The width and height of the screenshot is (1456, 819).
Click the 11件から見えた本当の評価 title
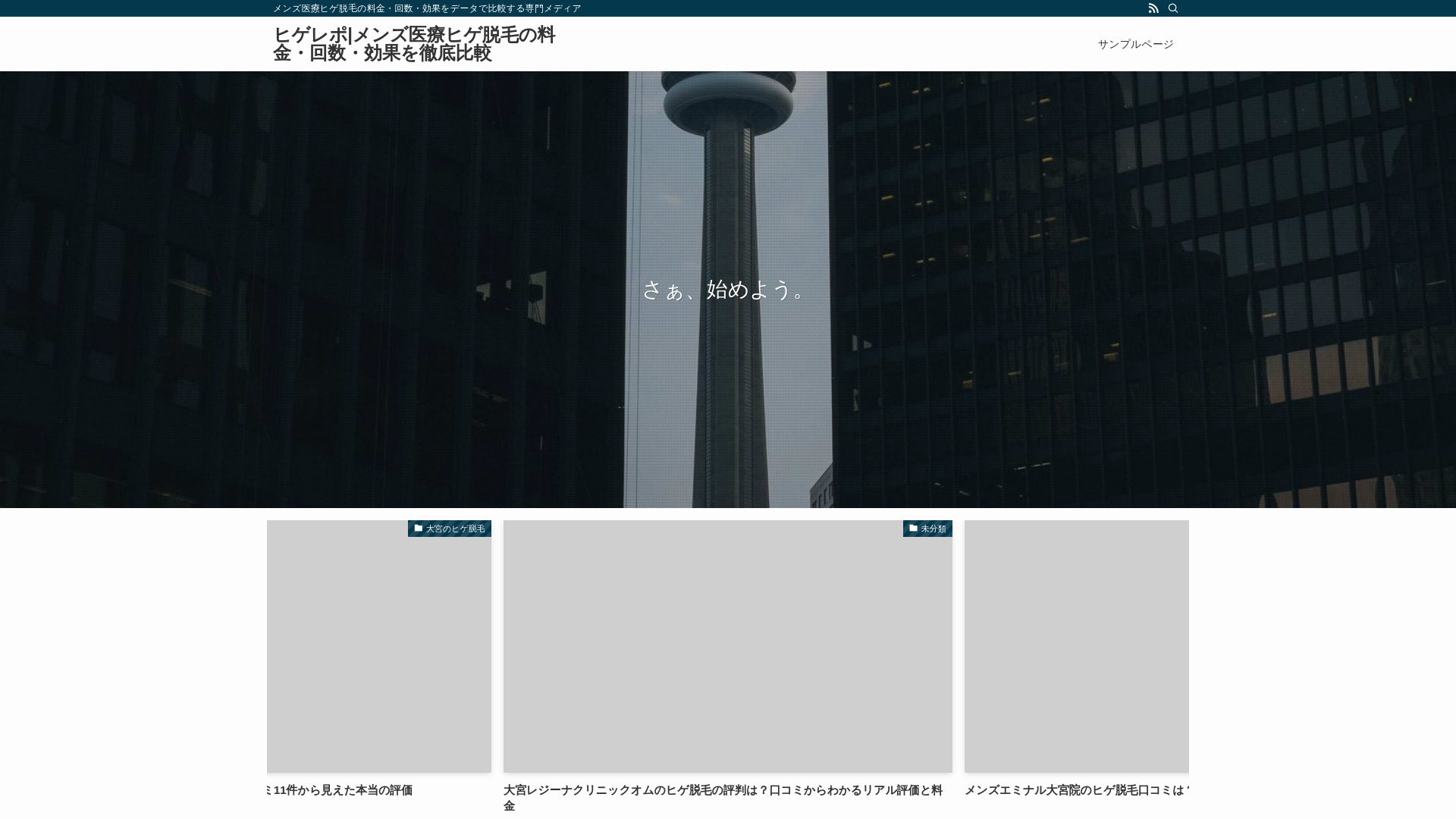340,790
